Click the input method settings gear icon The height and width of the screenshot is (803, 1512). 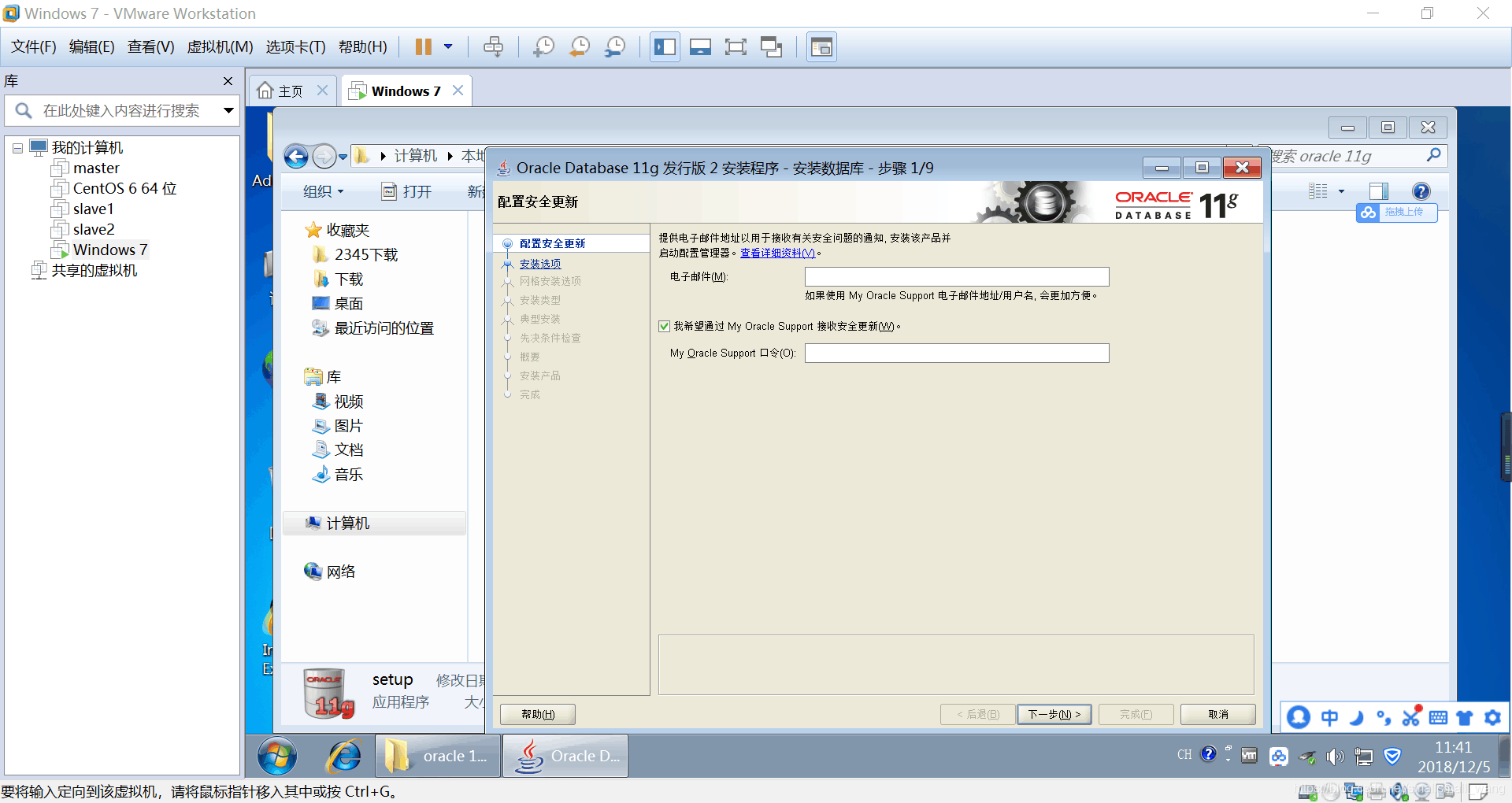(x=1492, y=717)
